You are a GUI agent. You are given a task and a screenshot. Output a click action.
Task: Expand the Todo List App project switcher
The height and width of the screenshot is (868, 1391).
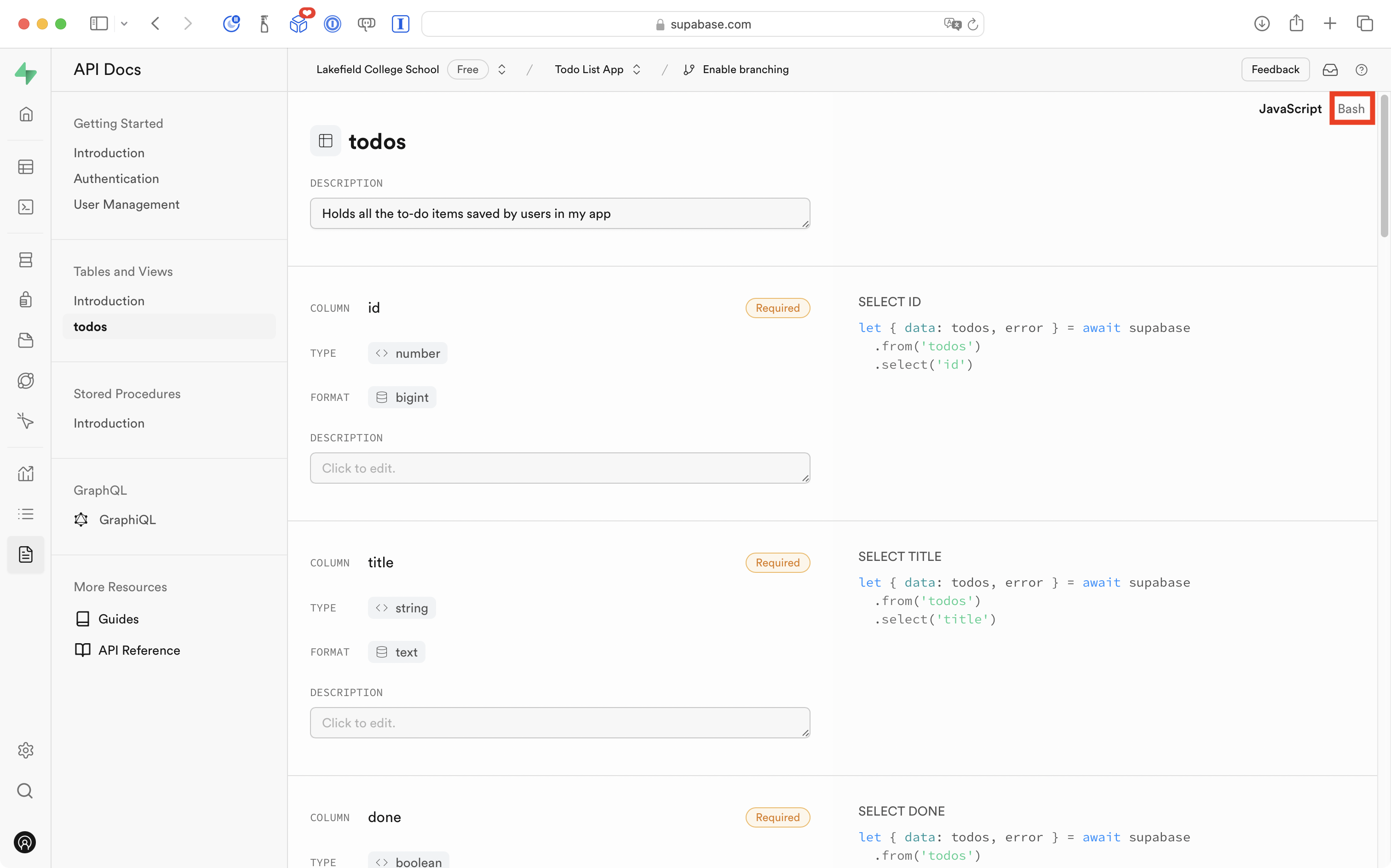(636, 69)
